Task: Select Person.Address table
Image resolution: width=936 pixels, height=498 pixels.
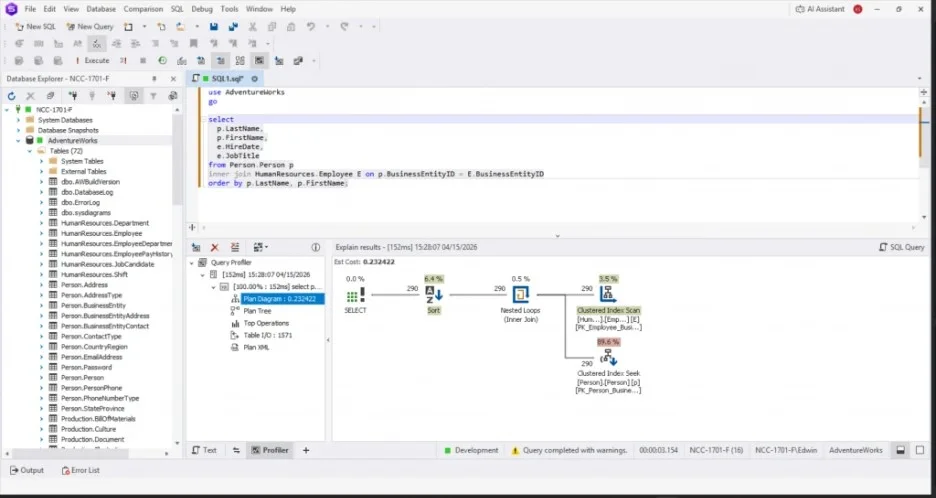Action: tap(84, 285)
